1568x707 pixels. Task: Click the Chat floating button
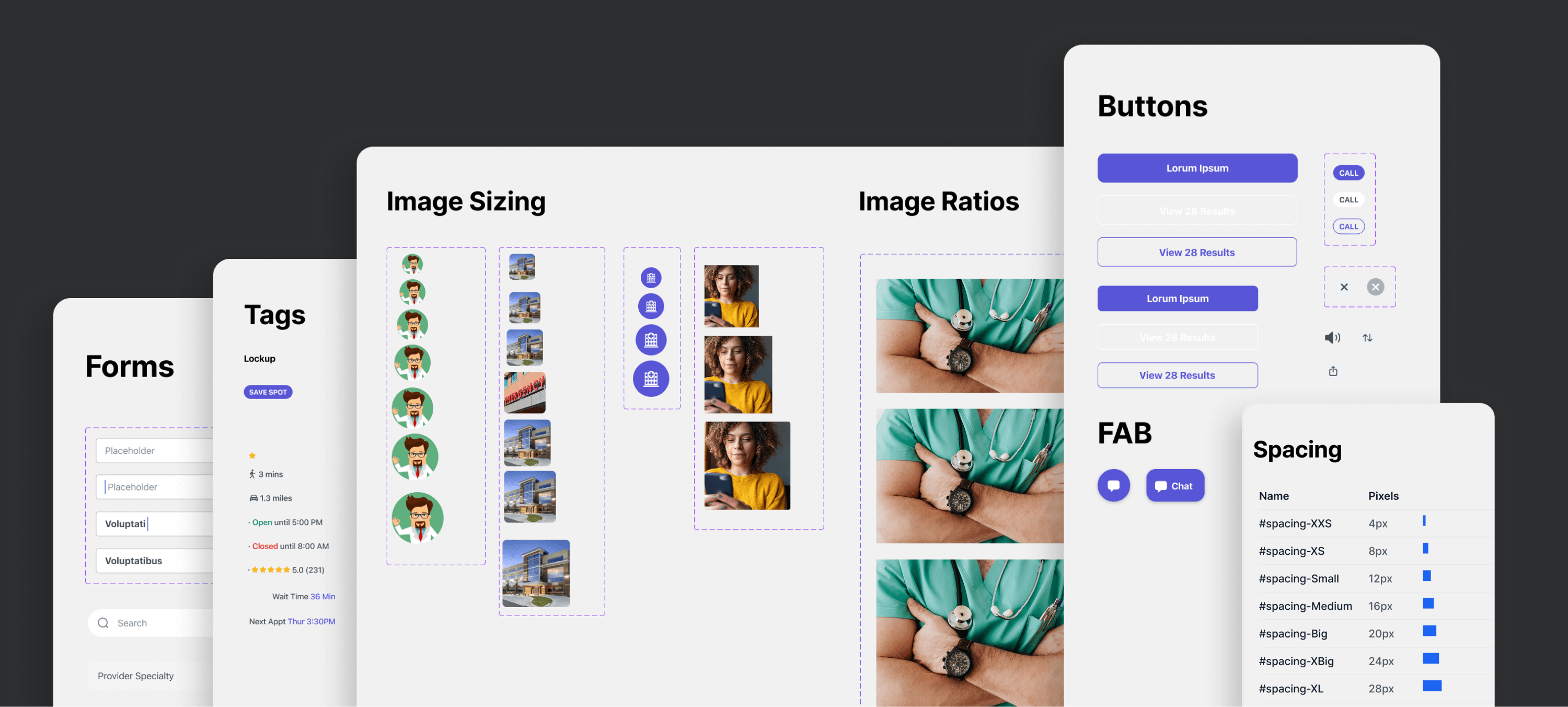pos(1175,485)
